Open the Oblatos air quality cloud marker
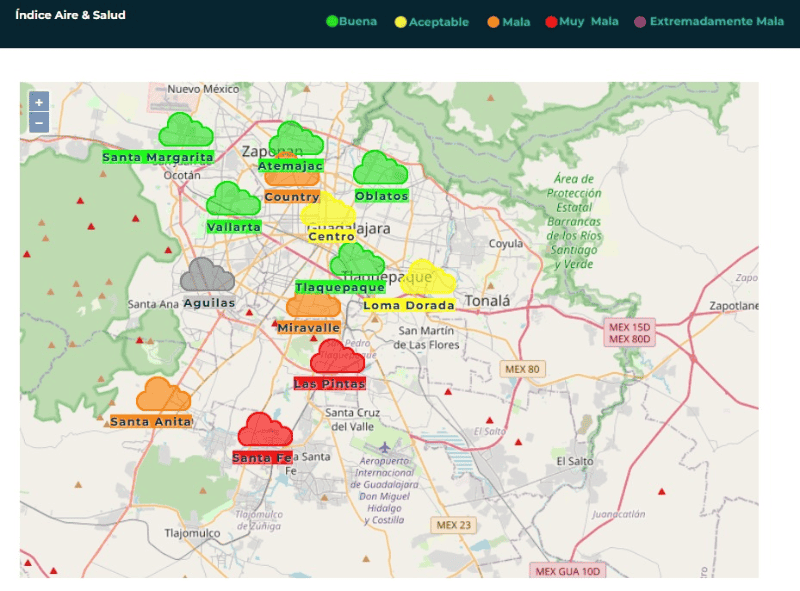 click(380, 168)
